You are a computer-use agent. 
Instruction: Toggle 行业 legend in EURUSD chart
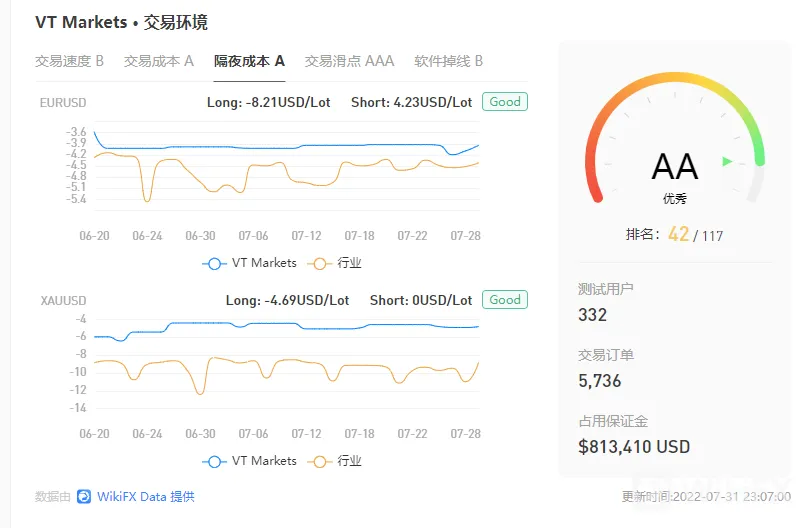(334, 263)
